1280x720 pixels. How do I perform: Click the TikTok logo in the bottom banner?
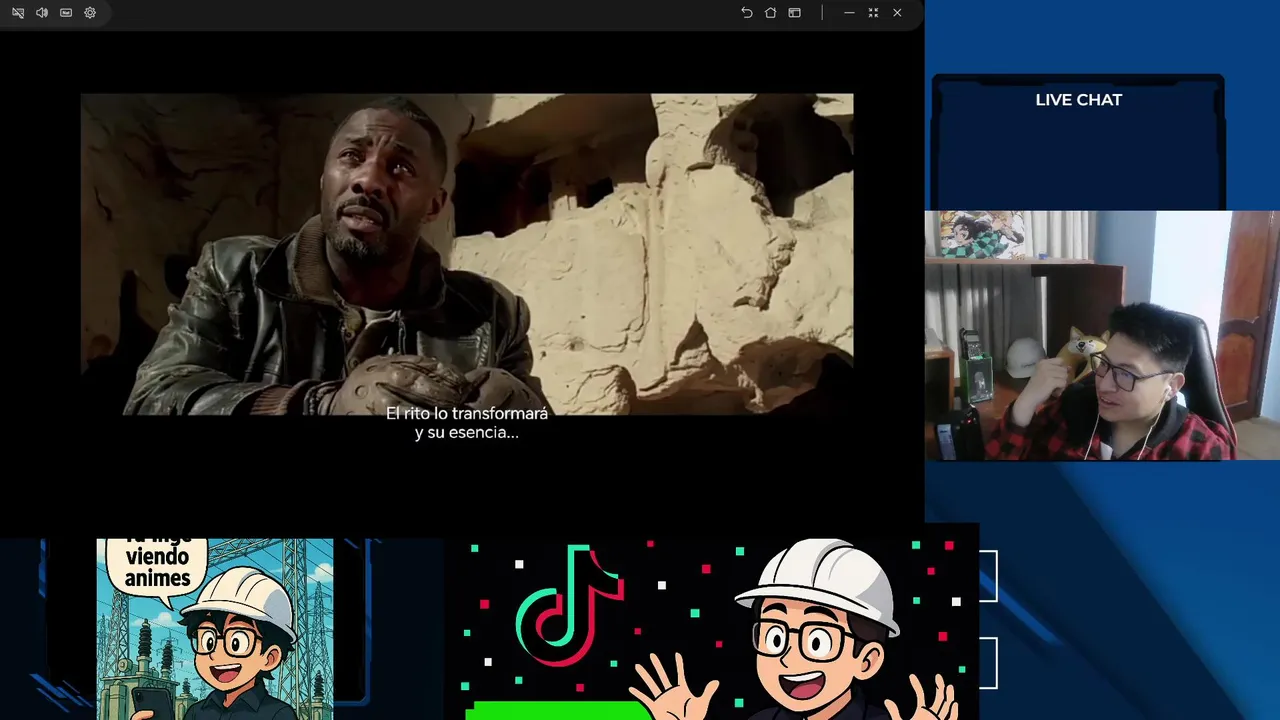(x=569, y=604)
